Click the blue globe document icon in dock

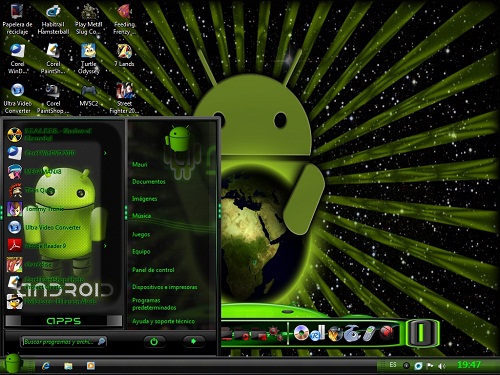point(318,333)
